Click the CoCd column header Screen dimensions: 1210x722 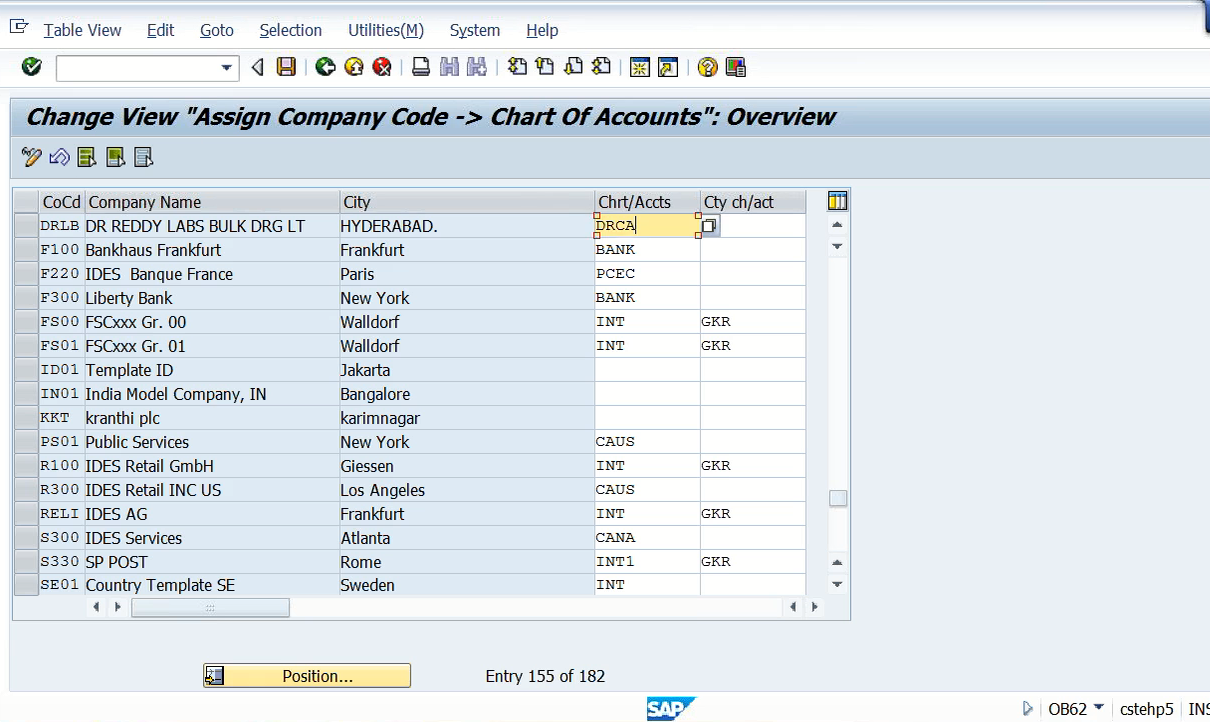point(62,202)
